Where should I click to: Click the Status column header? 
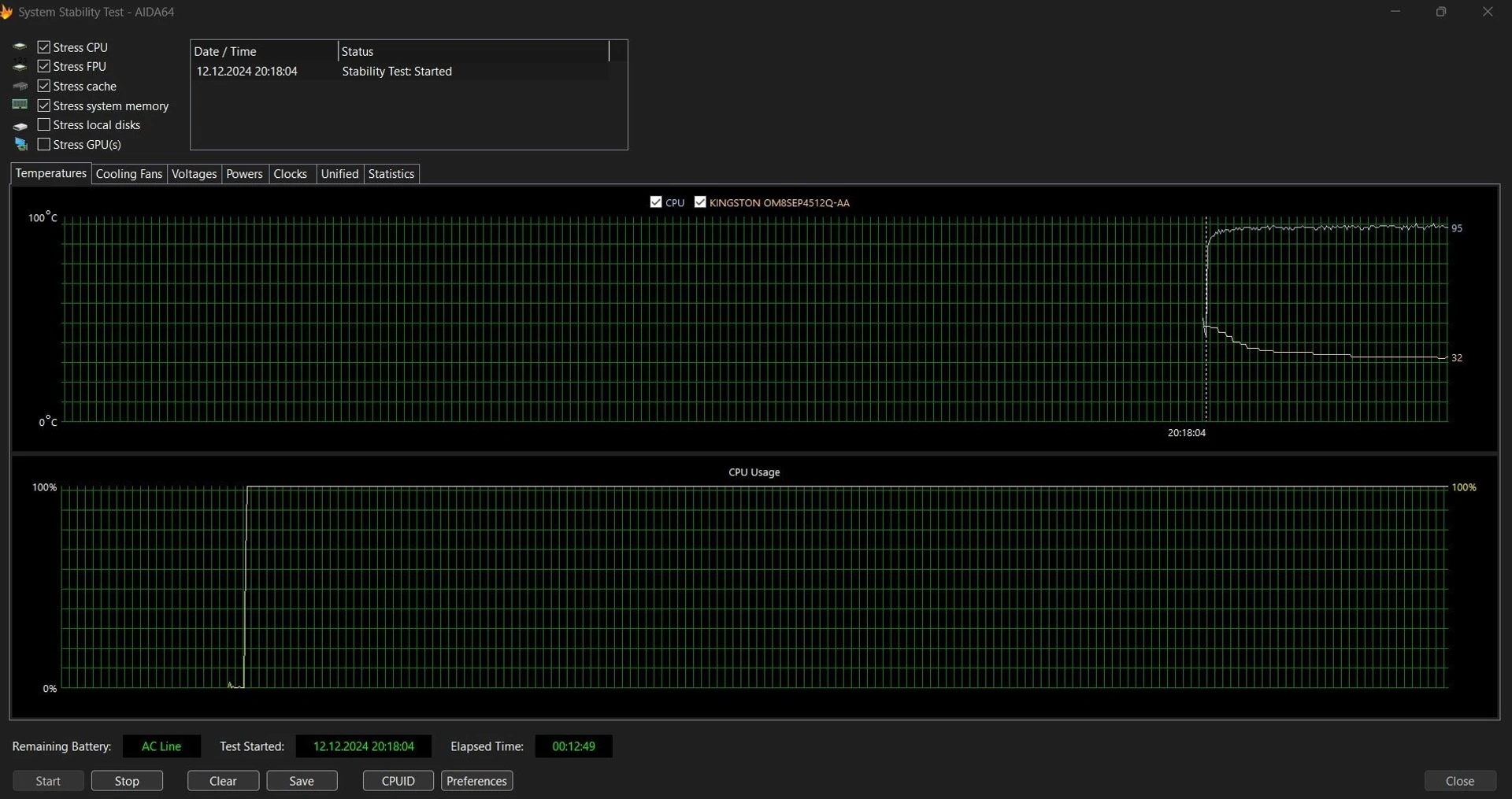coord(473,51)
